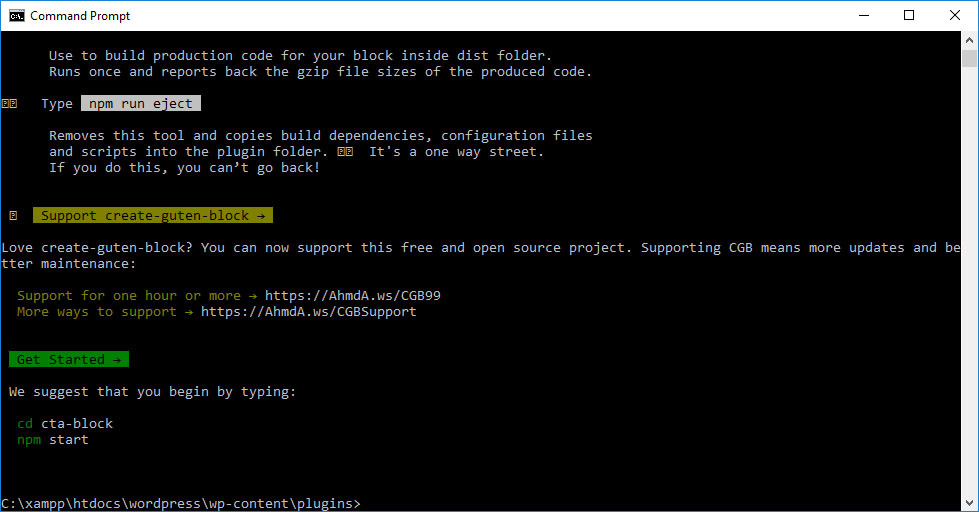
Task: Click the "Command Prompt" title bar text
Action: click(x=80, y=16)
